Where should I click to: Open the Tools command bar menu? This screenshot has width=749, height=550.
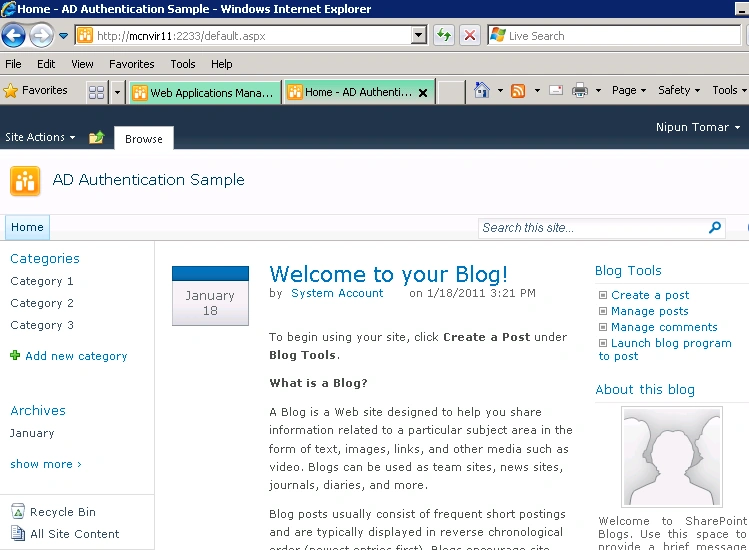(729, 90)
